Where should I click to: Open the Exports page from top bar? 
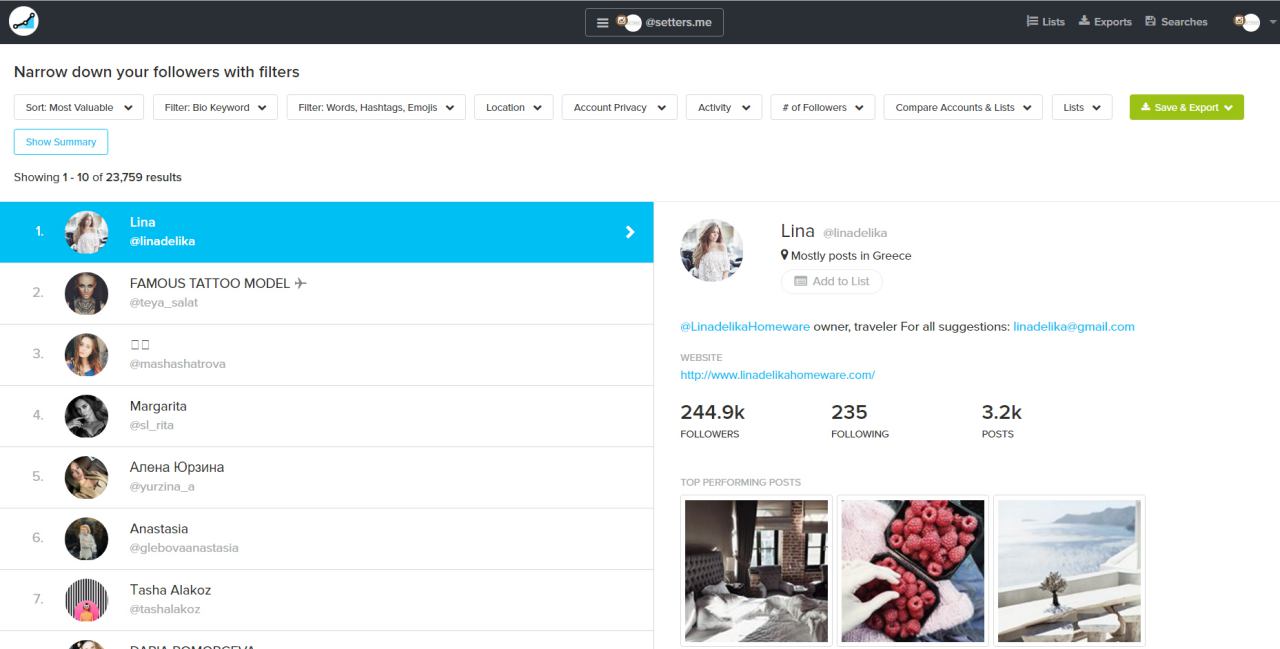(1105, 22)
